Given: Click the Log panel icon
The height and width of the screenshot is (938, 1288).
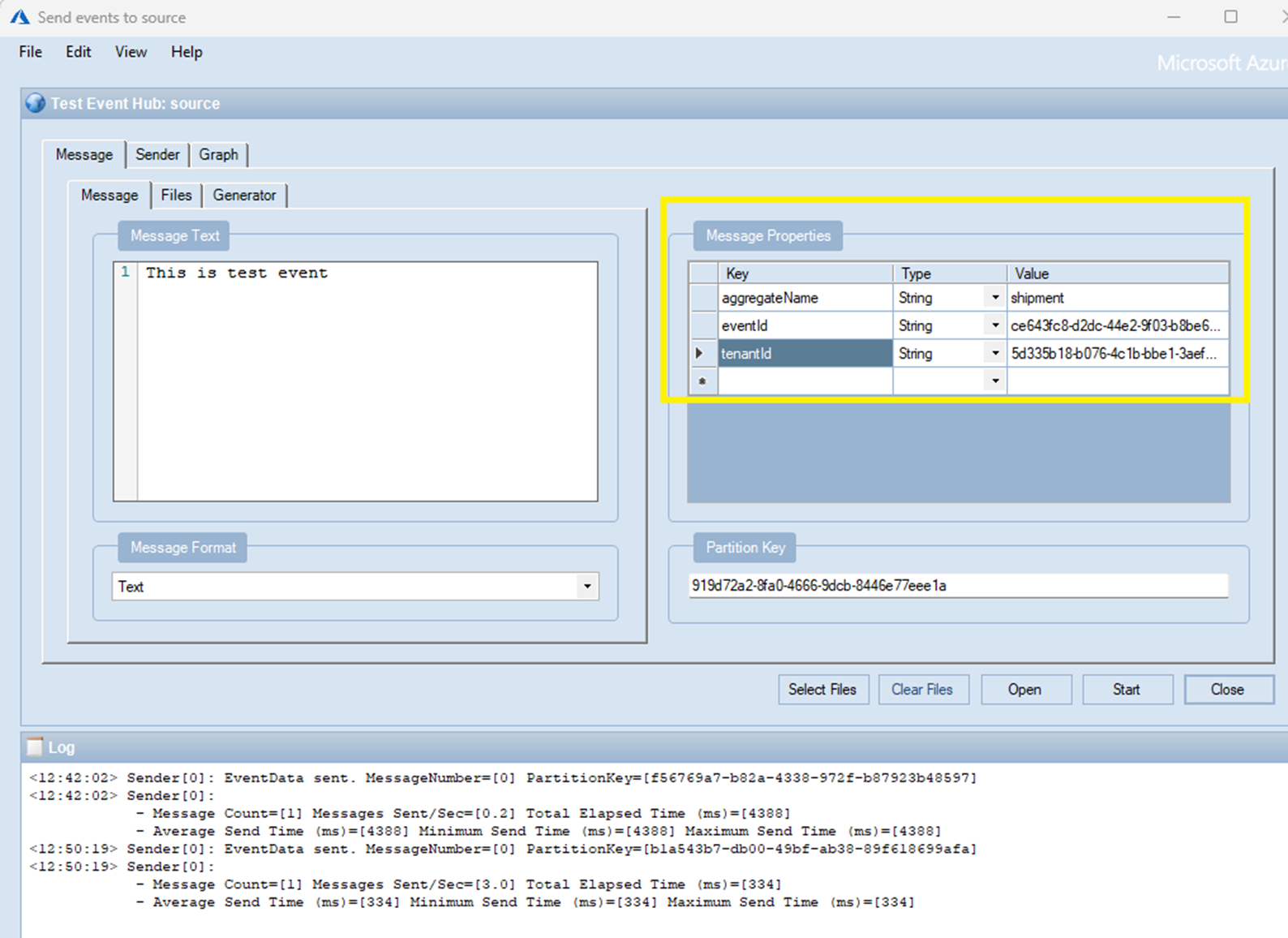Looking at the screenshot, I should click(x=34, y=747).
